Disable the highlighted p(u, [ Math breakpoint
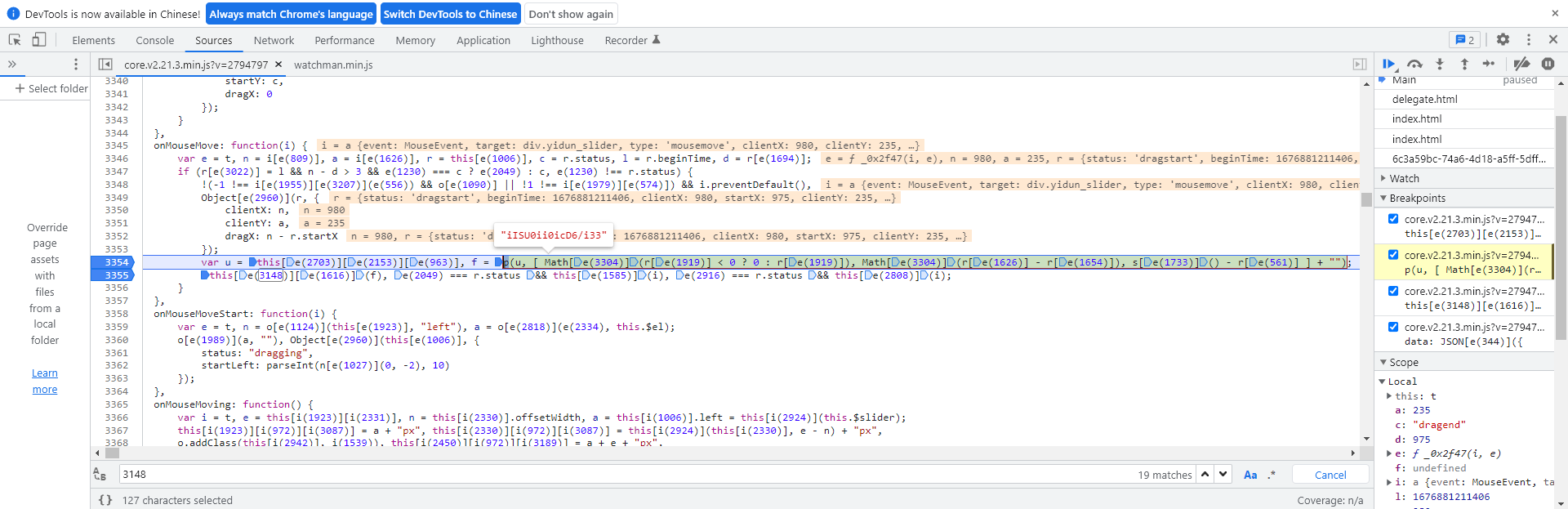This screenshot has width=1568, height=509. point(1393,255)
